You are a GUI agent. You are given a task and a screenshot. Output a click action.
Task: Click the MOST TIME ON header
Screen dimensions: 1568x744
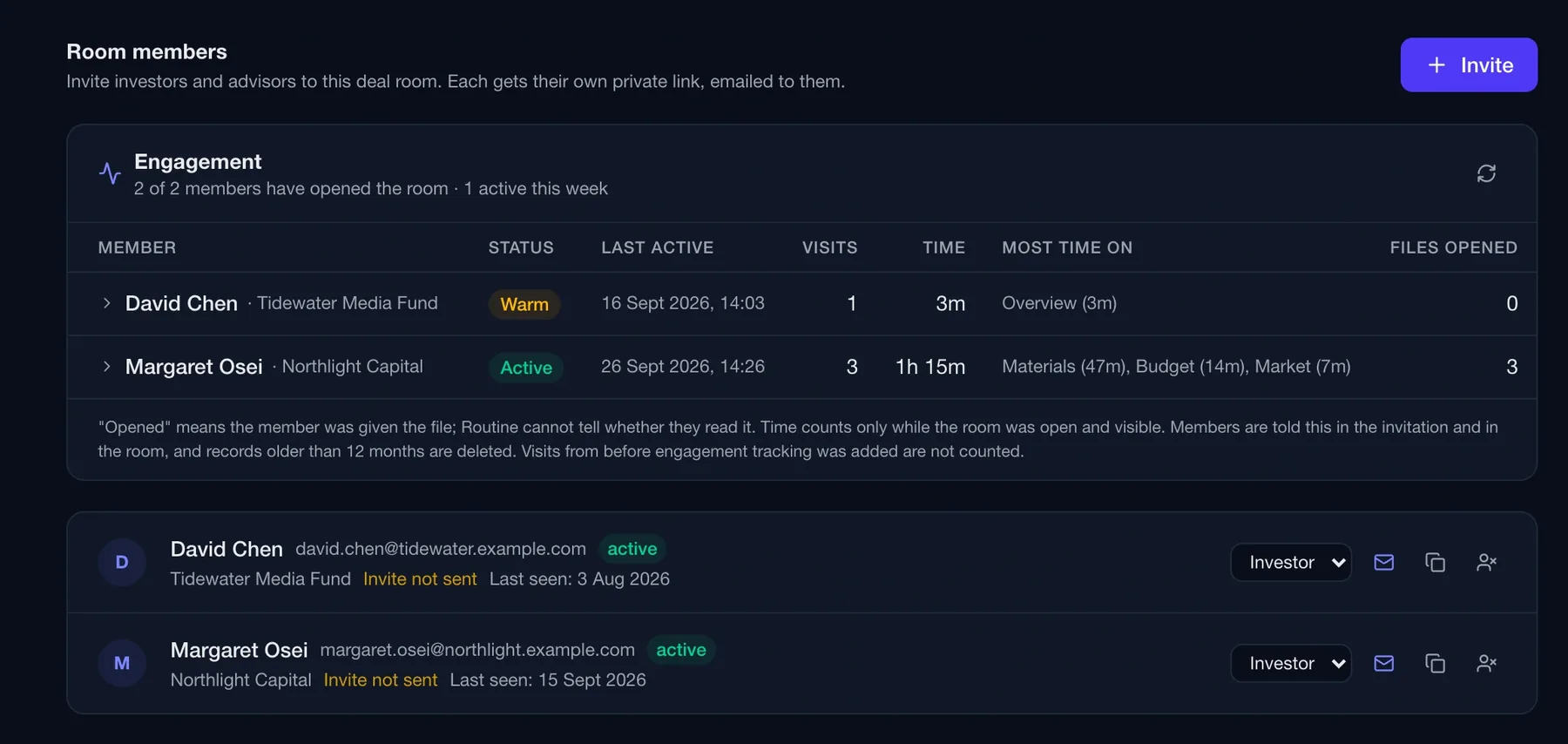pos(1067,247)
